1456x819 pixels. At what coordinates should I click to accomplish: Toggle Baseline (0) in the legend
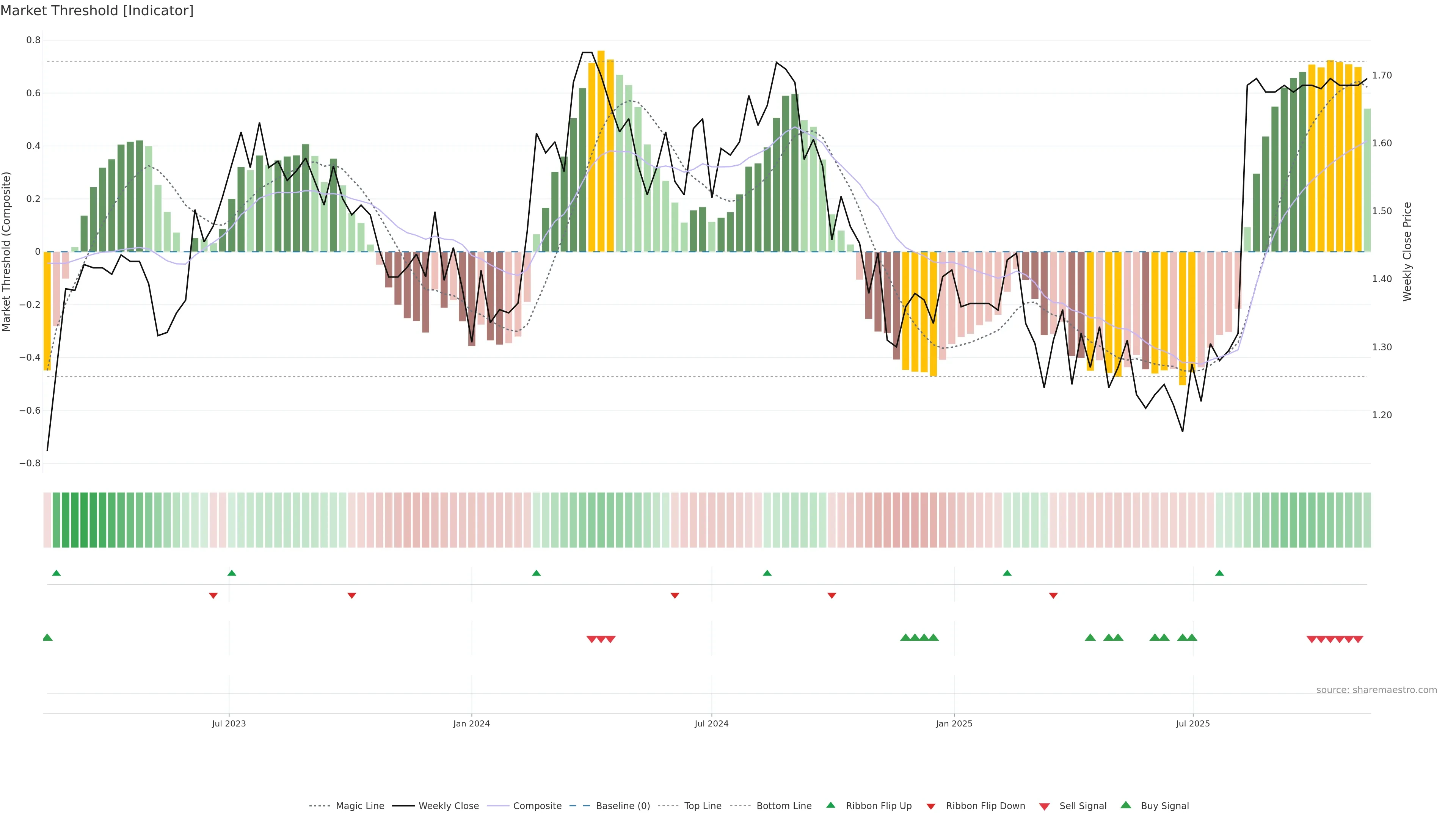coord(622,805)
